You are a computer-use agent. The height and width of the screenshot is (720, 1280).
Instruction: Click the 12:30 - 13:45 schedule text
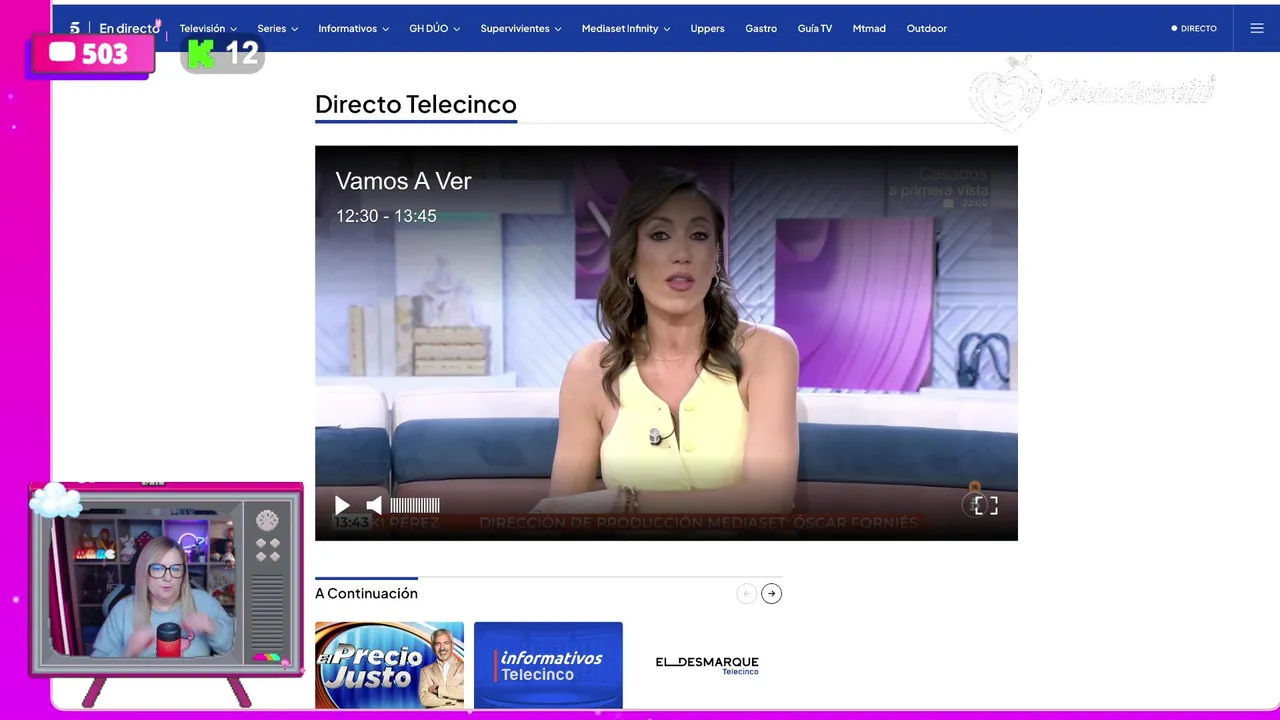[386, 216]
